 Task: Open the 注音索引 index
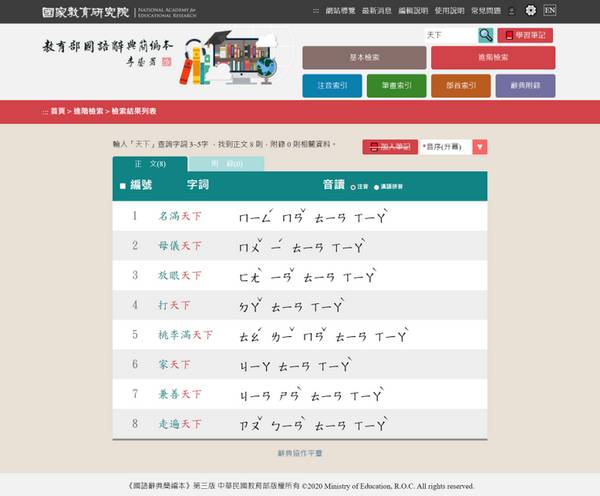tap(332, 86)
